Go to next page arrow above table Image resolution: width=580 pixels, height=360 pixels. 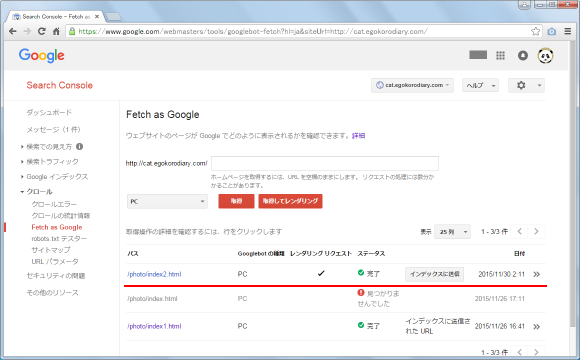[536, 231]
